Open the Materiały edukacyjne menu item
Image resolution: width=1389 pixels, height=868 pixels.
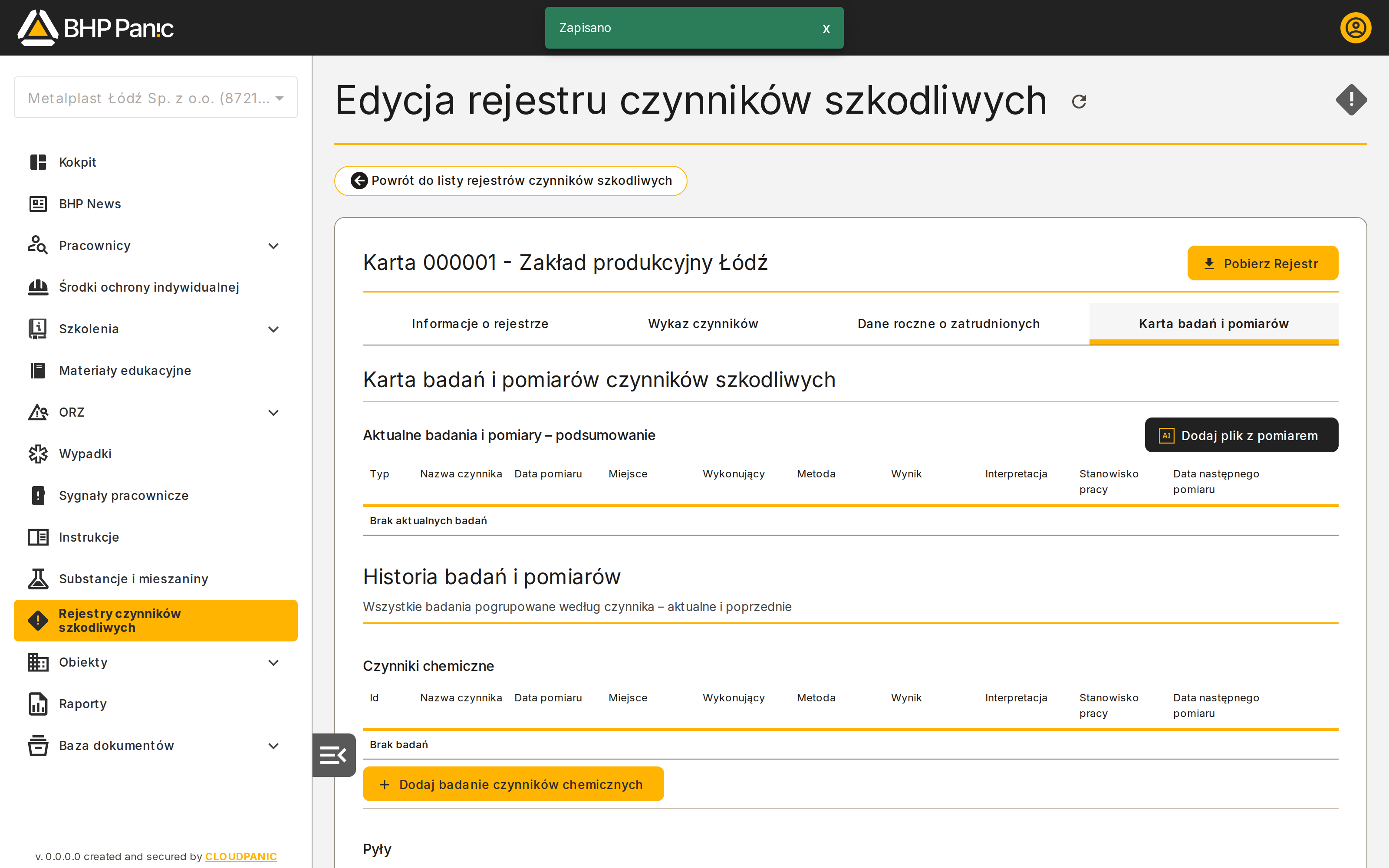(155, 370)
